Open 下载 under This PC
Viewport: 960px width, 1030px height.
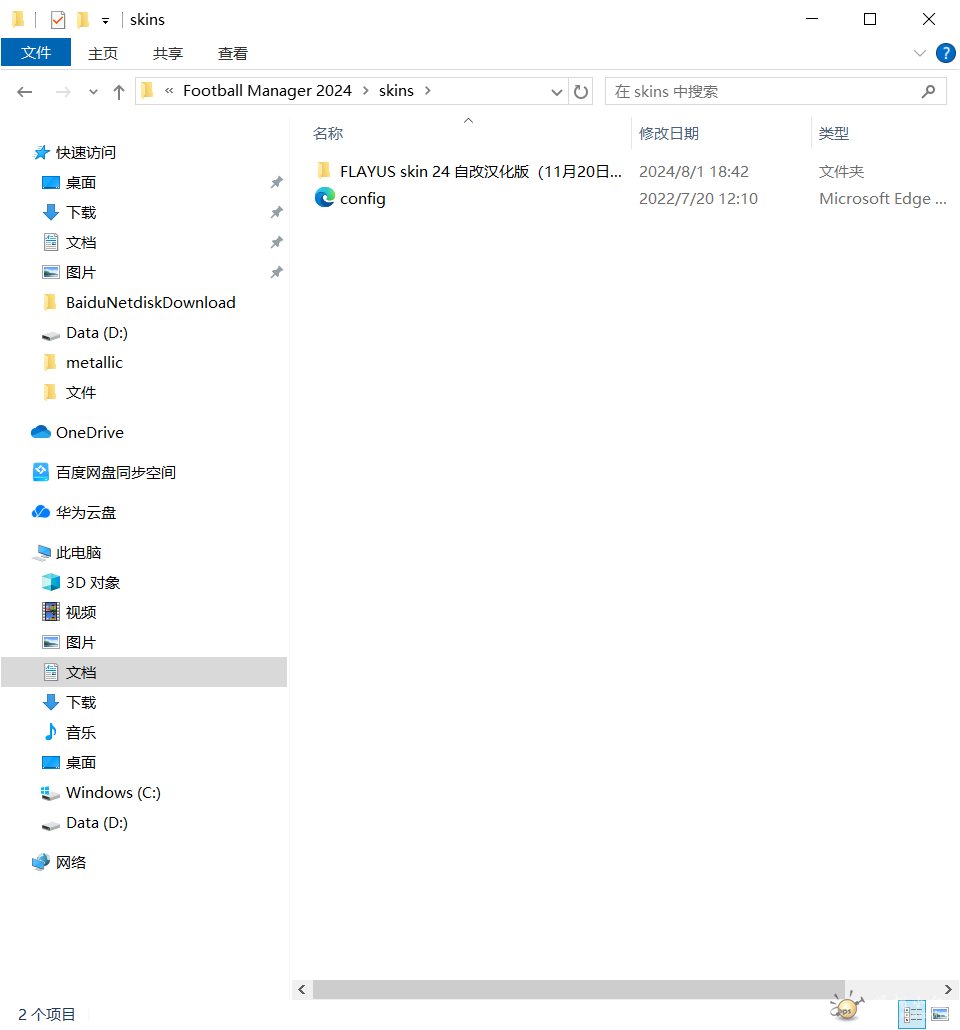(x=81, y=702)
